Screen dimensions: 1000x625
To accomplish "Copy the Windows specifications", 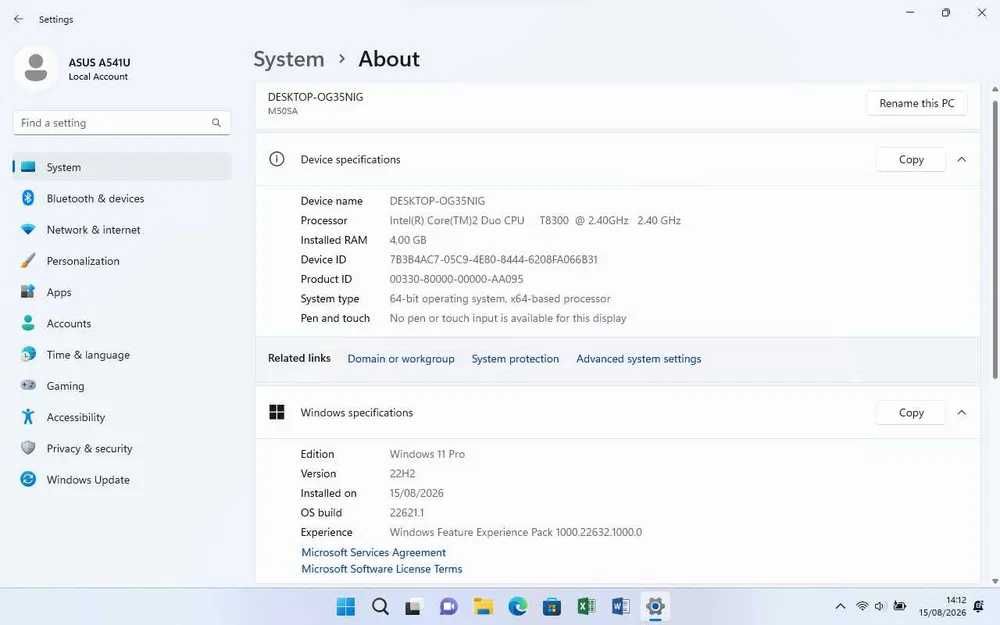I will [x=911, y=413].
